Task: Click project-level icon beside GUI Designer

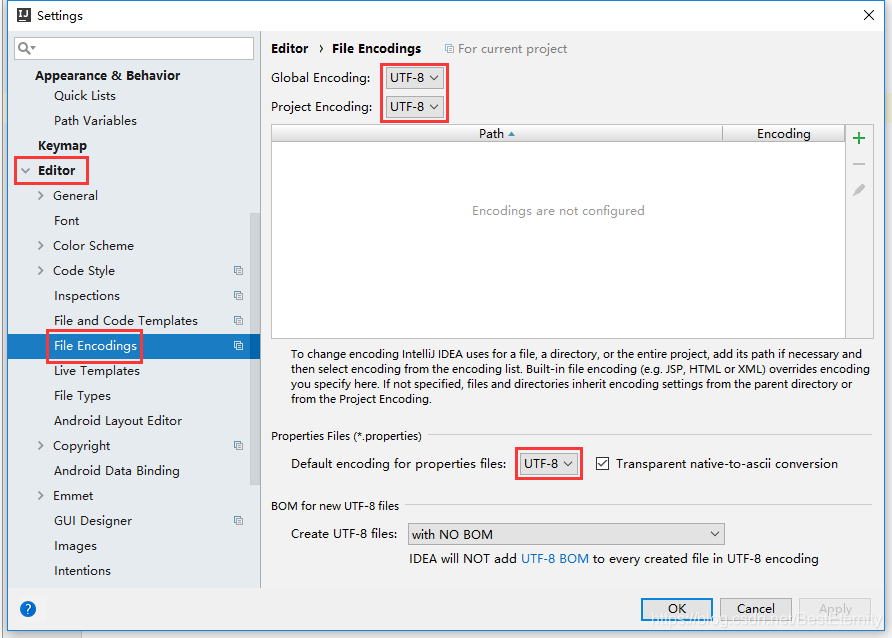Action: point(238,521)
